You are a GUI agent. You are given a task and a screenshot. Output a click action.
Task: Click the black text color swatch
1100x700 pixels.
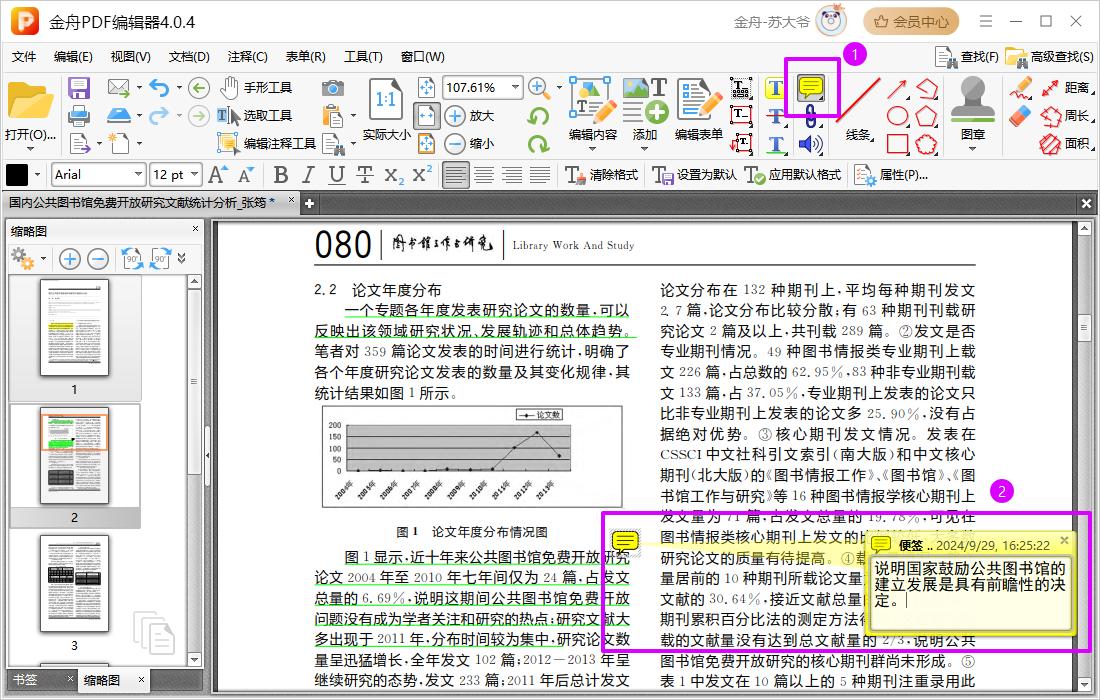coord(18,175)
